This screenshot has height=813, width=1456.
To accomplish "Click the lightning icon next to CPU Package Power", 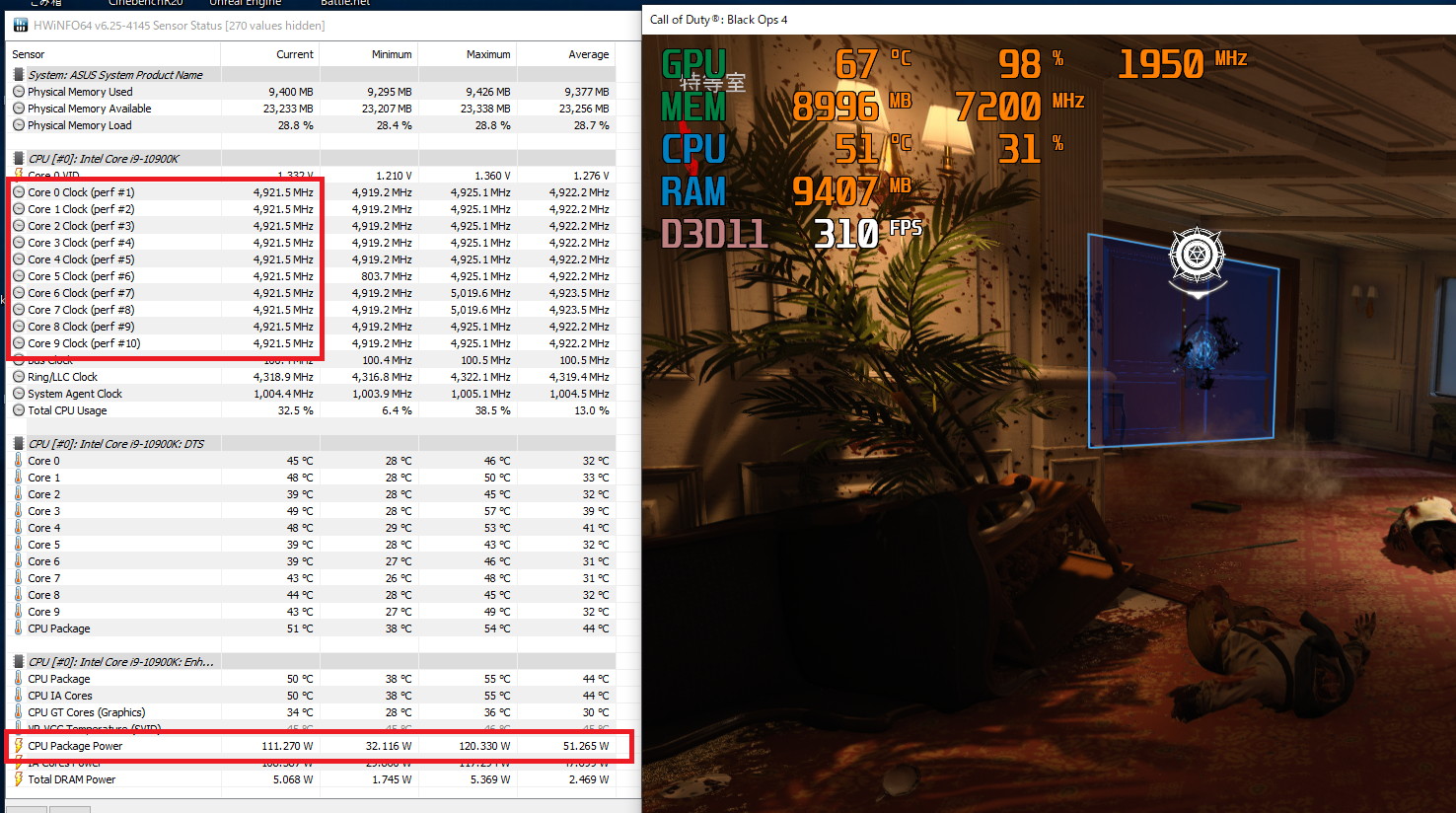I will pos(19,746).
